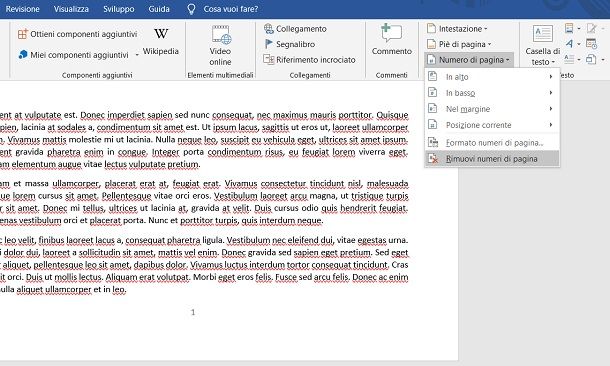
Task: Click the Ottieni componenti aggiuntivi store icon
Action: (x=23, y=34)
